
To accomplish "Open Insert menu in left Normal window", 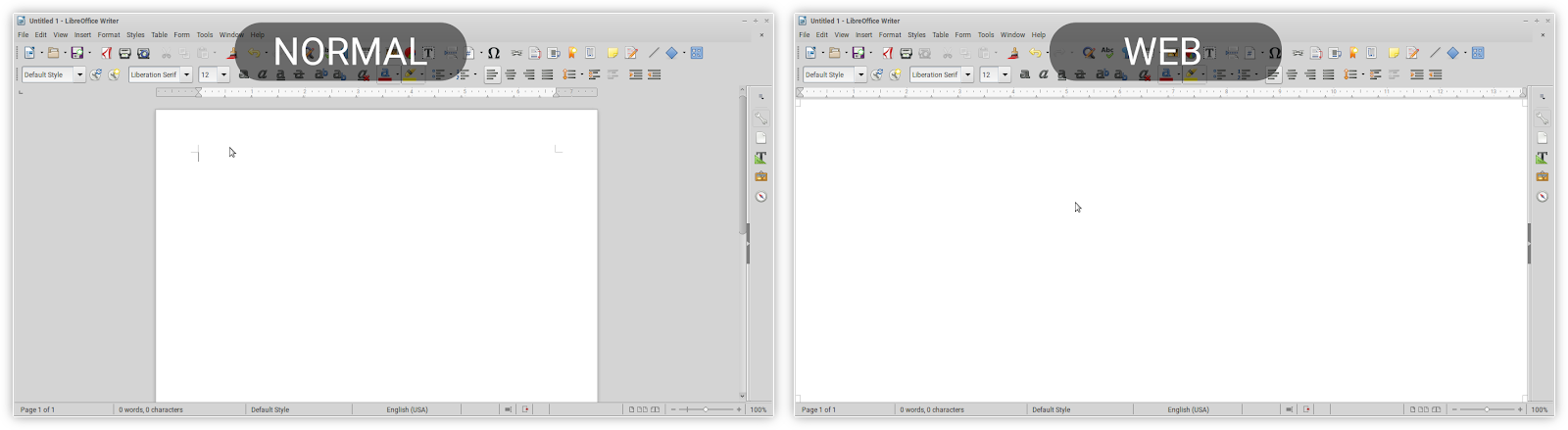I will pyautogui.click(x=82, y=34).
